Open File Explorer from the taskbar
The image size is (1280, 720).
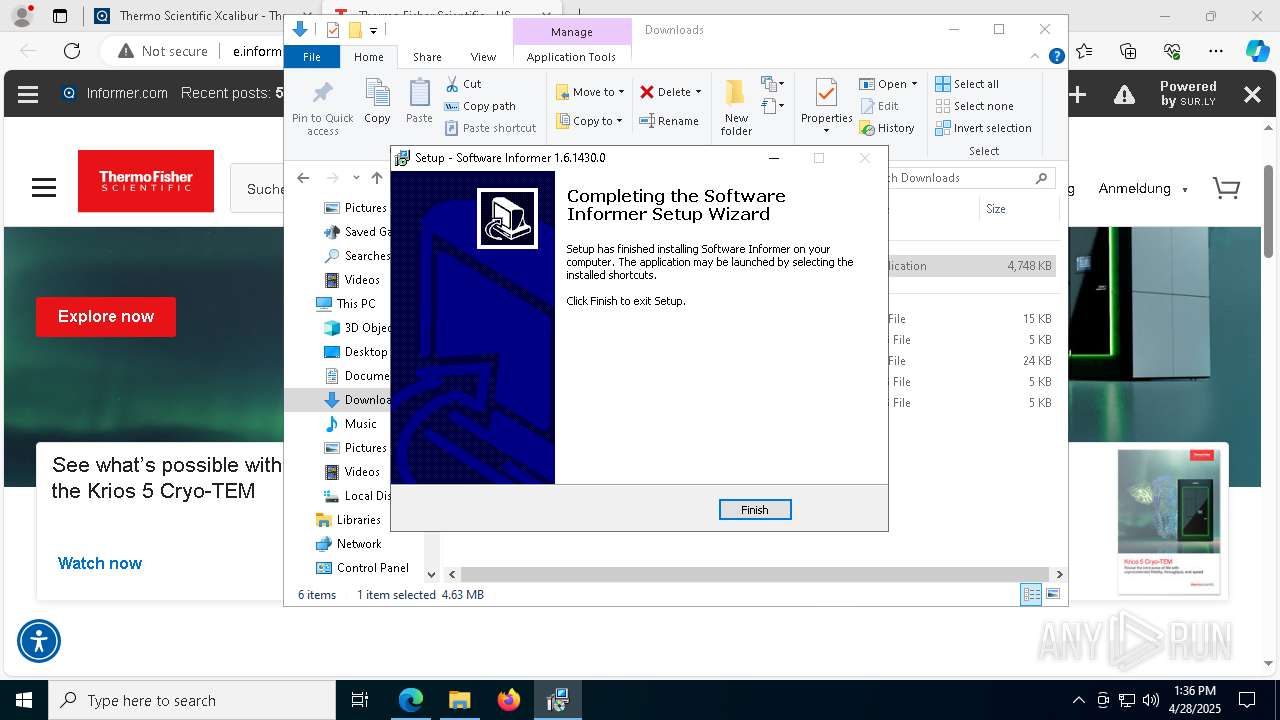tap(459, 700)
